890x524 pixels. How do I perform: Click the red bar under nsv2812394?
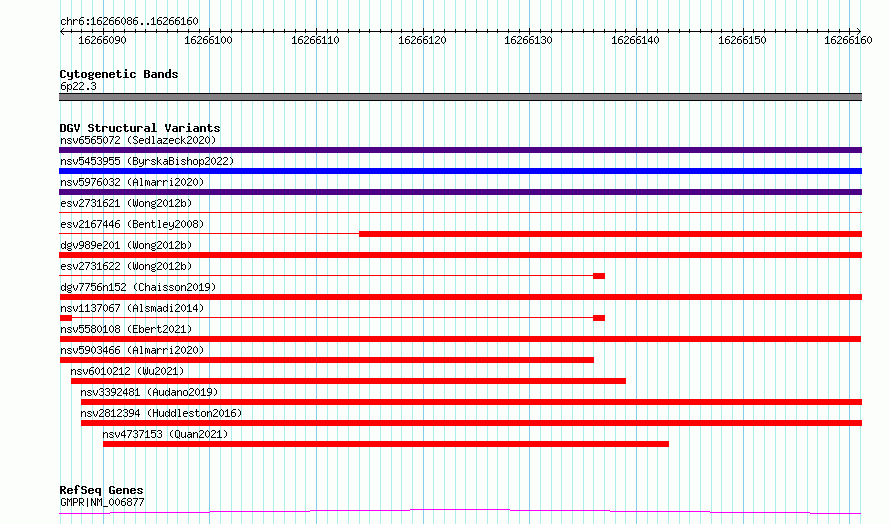coord(471,423)
